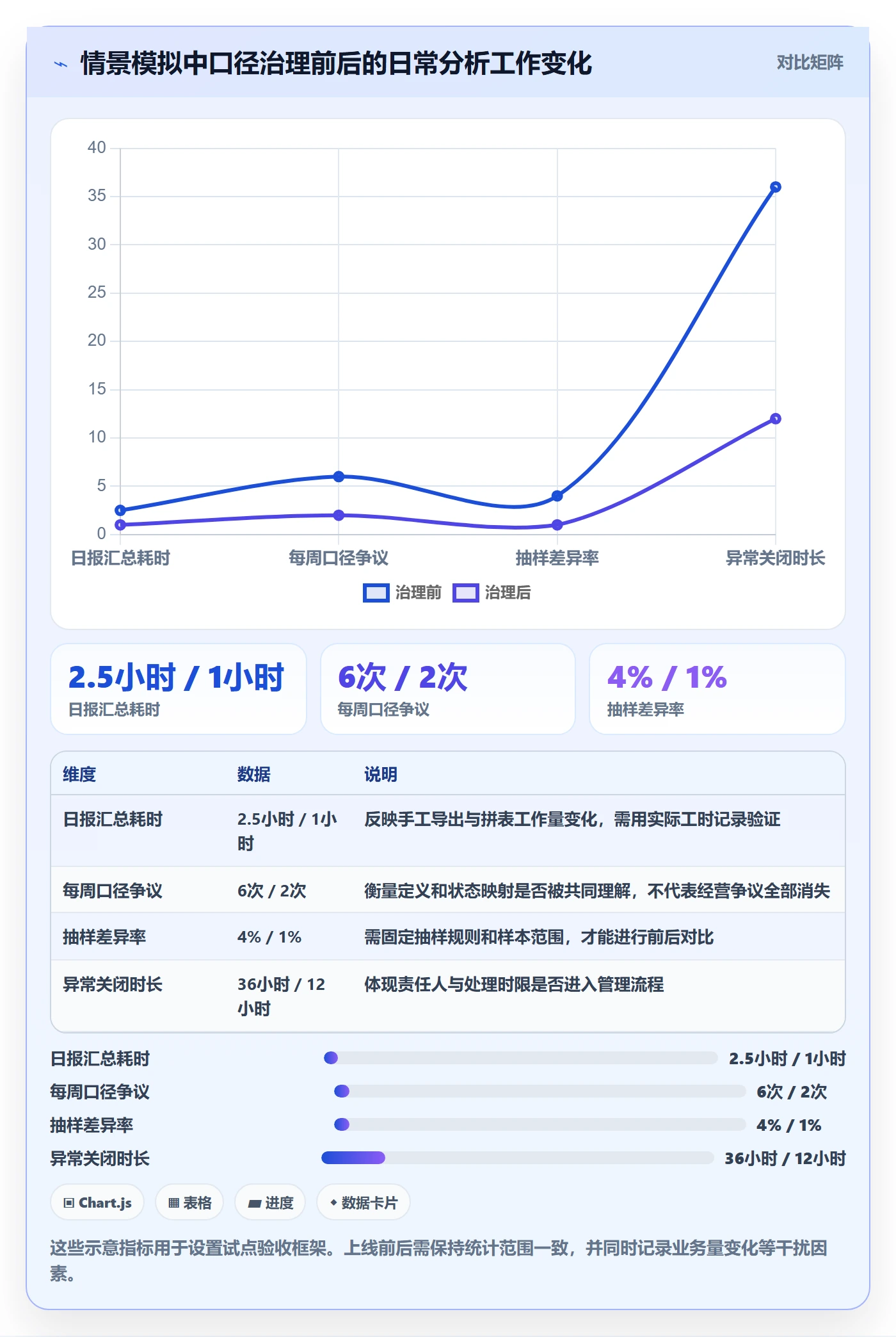Click the y-axis tick label 25

97,293
